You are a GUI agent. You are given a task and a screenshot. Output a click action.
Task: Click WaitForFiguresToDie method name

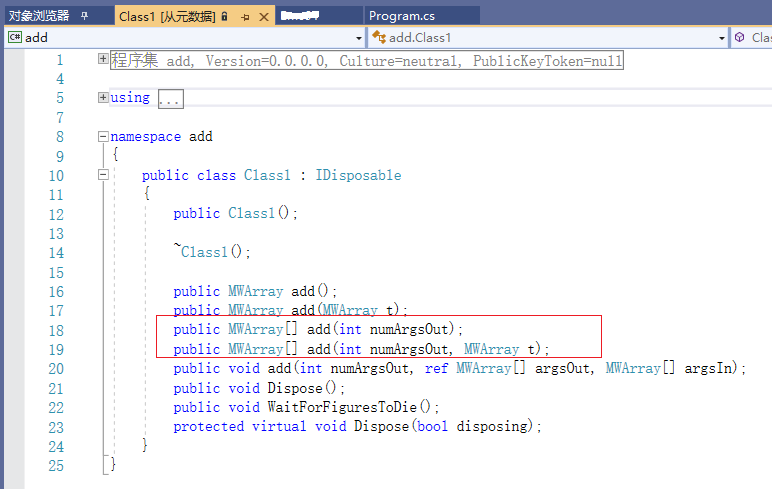342,407
